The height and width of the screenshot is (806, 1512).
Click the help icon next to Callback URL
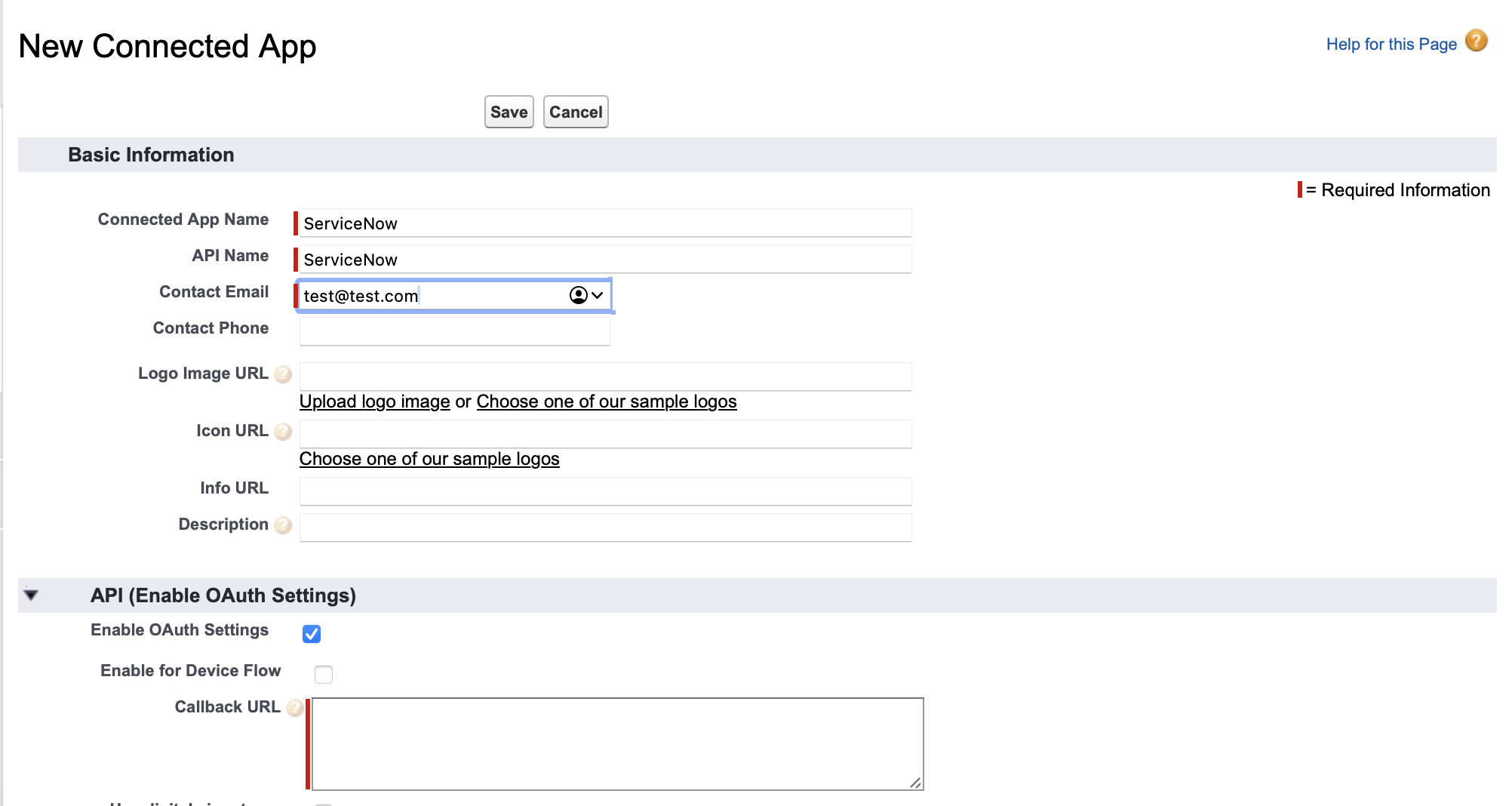pos(294,708)
